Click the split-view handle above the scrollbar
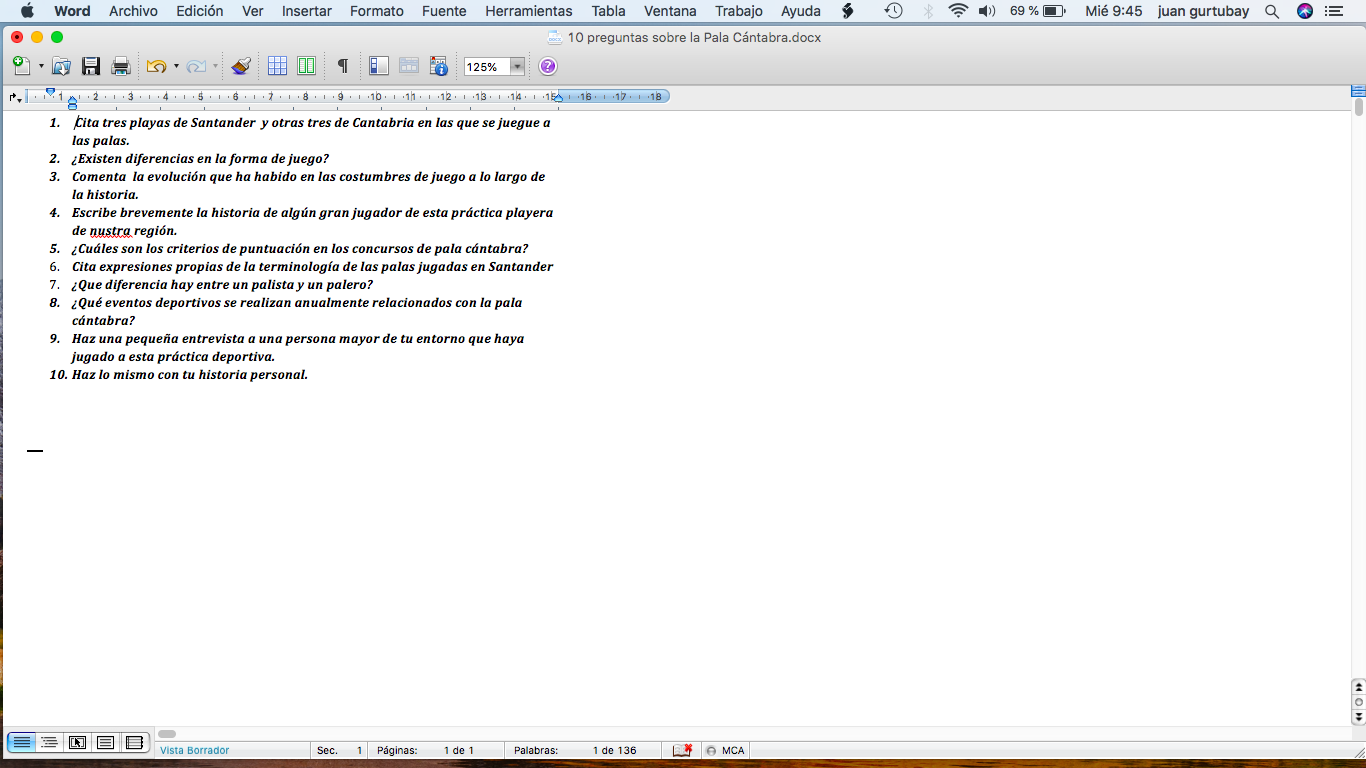This screenshot has width=1366, height=768. (1358, 90)
